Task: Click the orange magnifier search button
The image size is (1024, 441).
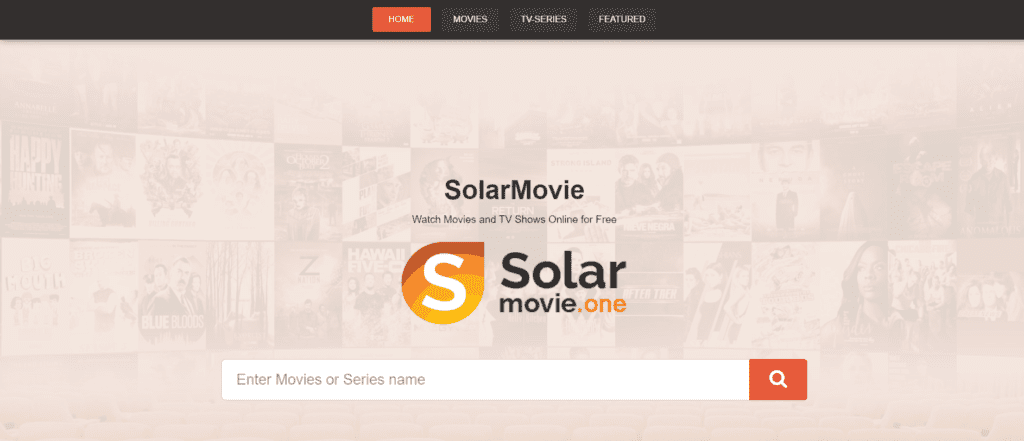Action: pos(778,380)
